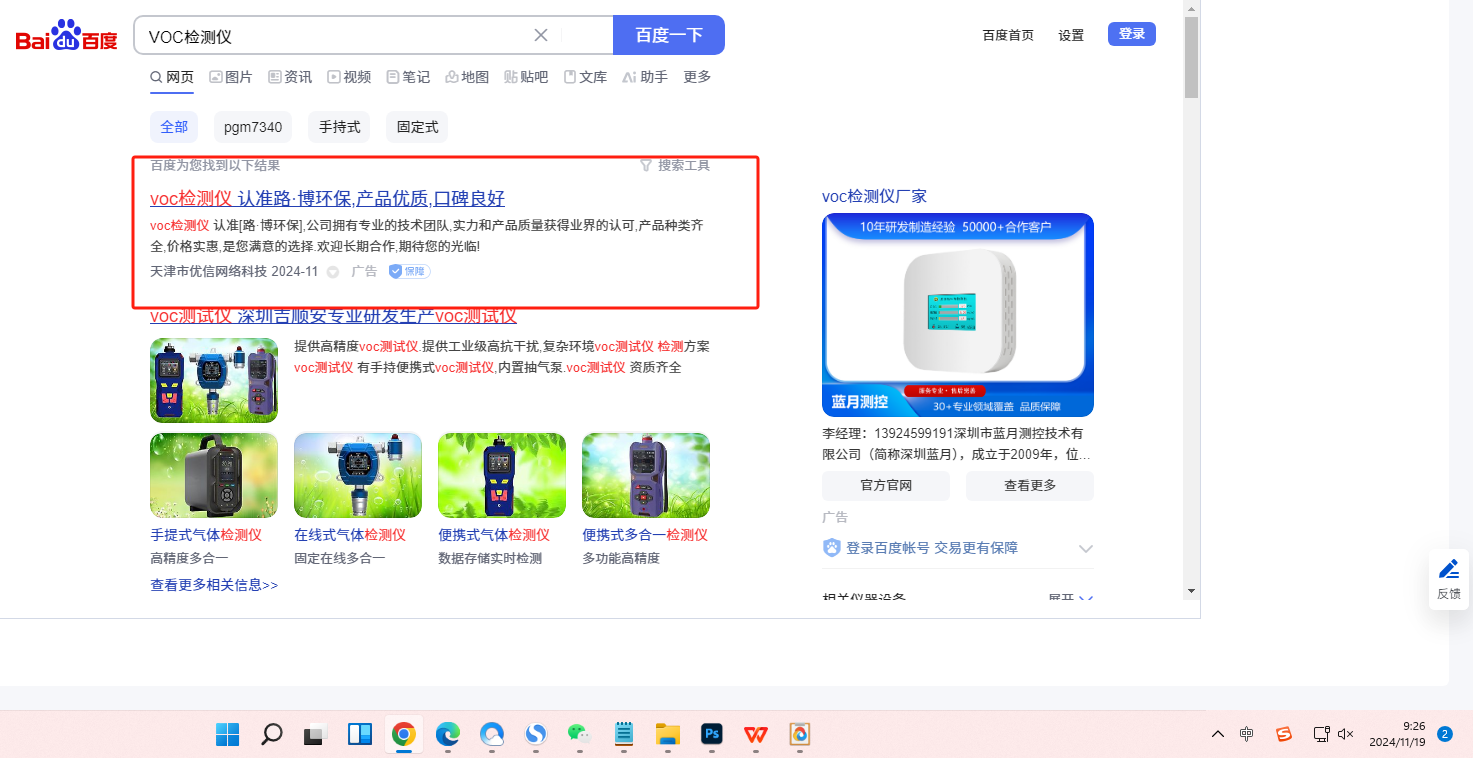The height and width of the screenshot is (758, 1473).
Task: Select the 全部 filter chip
Action: coord(174,127)
